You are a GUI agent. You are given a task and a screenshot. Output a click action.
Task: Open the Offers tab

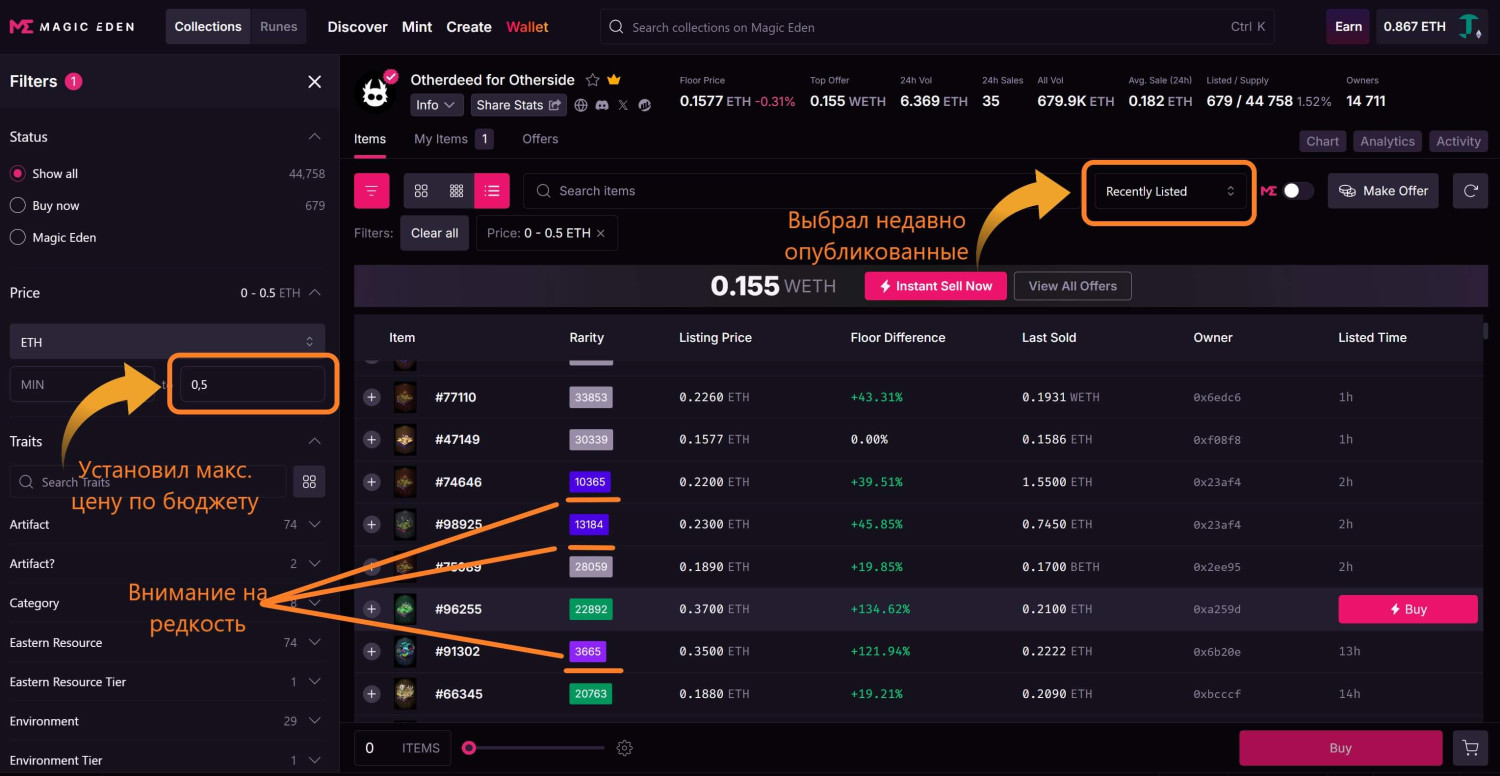tap(540, 139)
